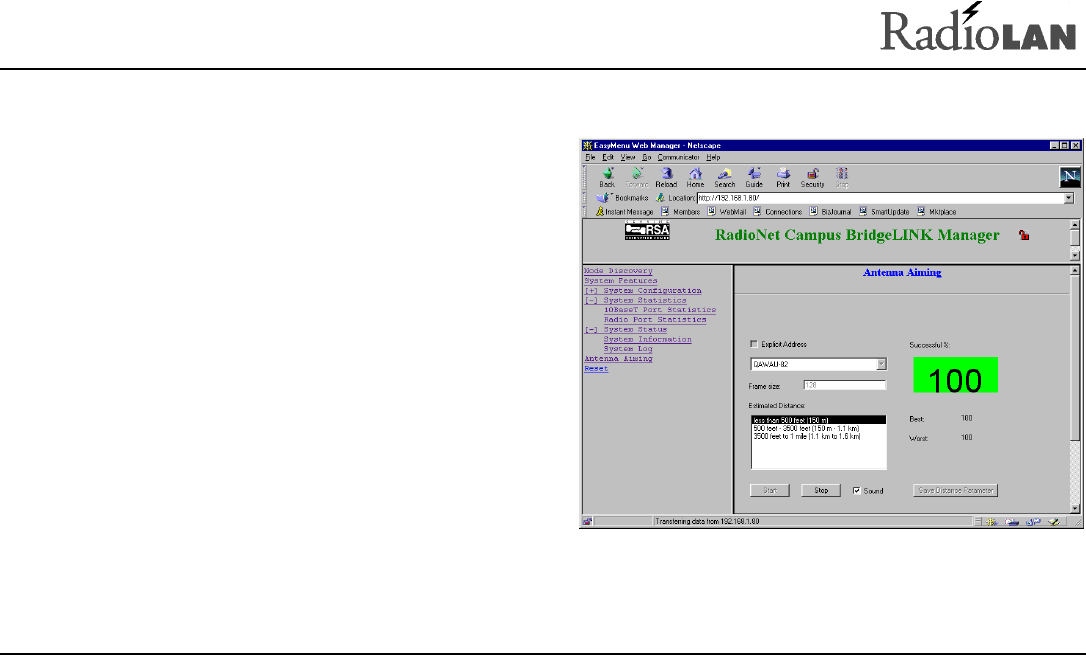Open Mktplace personal toolbar item
Viewport: 1086px width, 655px height.
tap(936, 212)
